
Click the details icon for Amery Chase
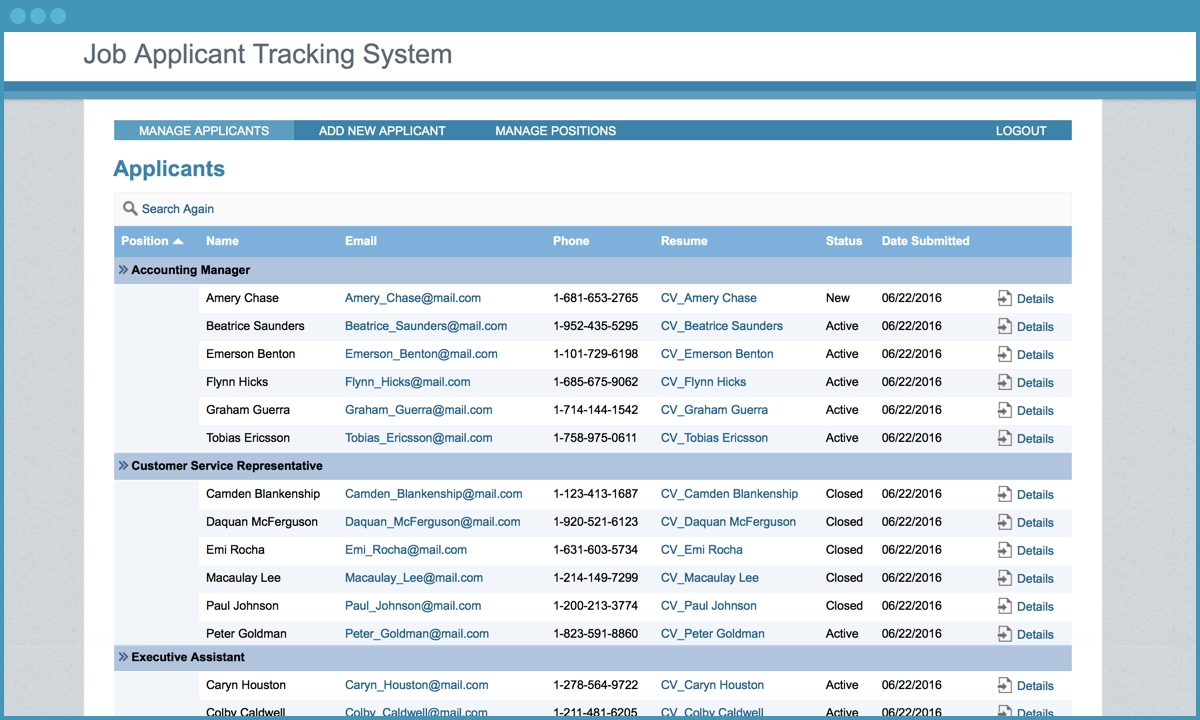tap(1005, 298)
